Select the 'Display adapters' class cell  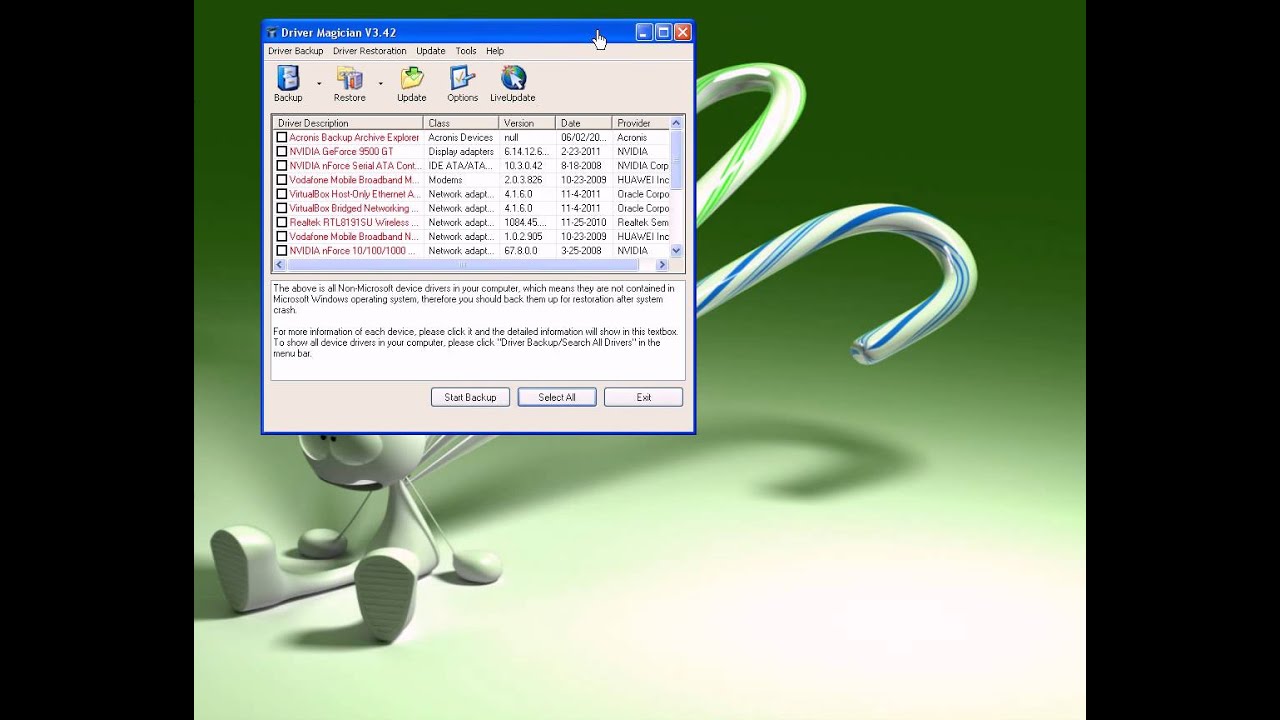461,152
